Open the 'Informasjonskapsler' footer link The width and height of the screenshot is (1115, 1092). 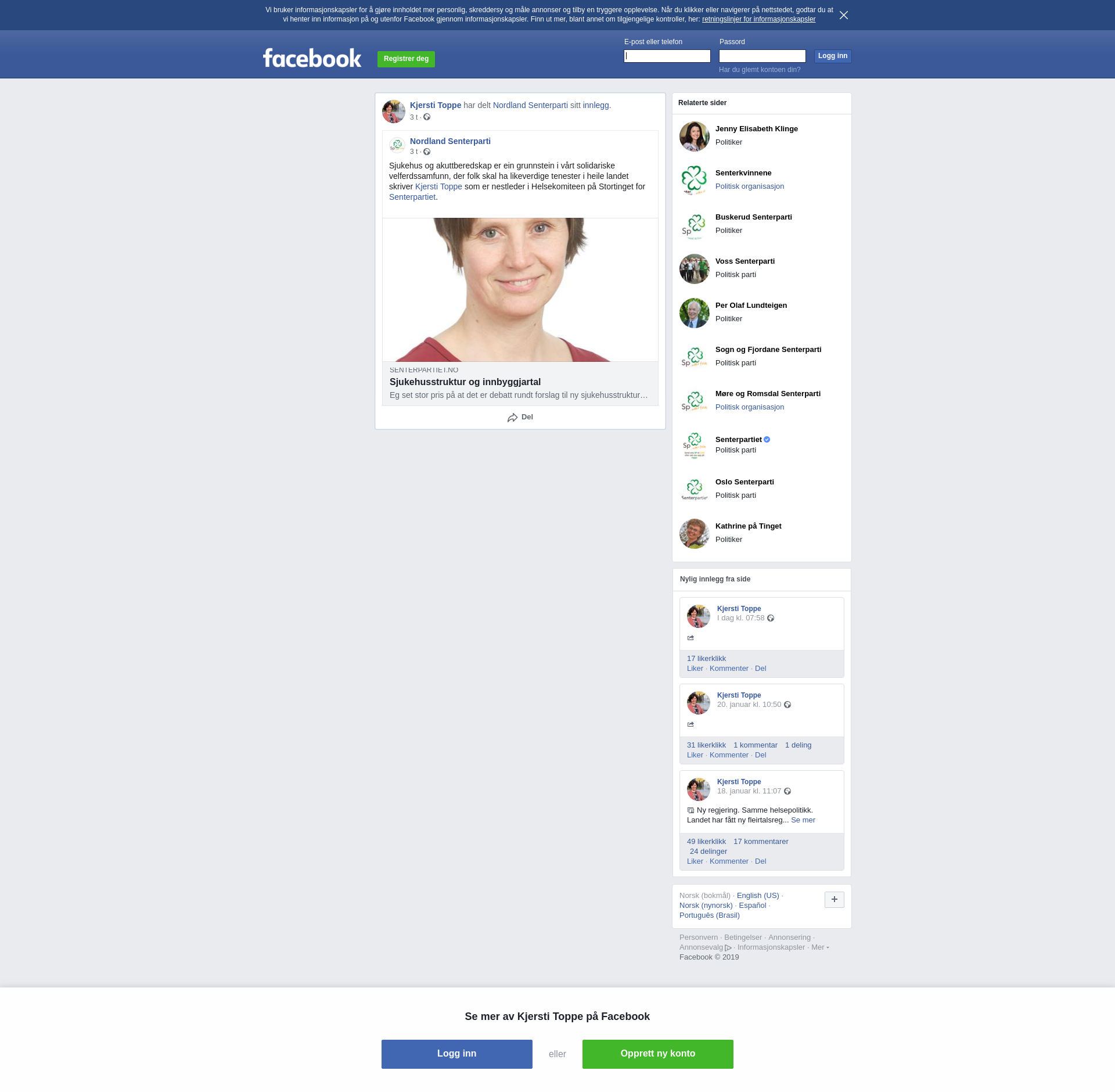pos(771,947)
